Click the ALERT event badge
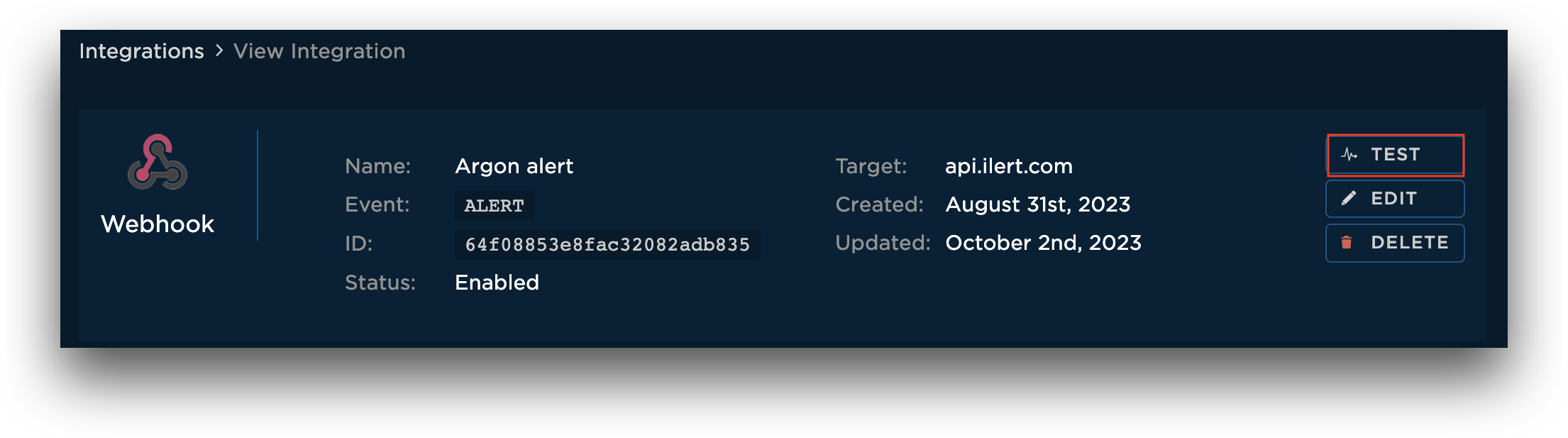This screenshot has height=438, width=1568. coord(494,206)
